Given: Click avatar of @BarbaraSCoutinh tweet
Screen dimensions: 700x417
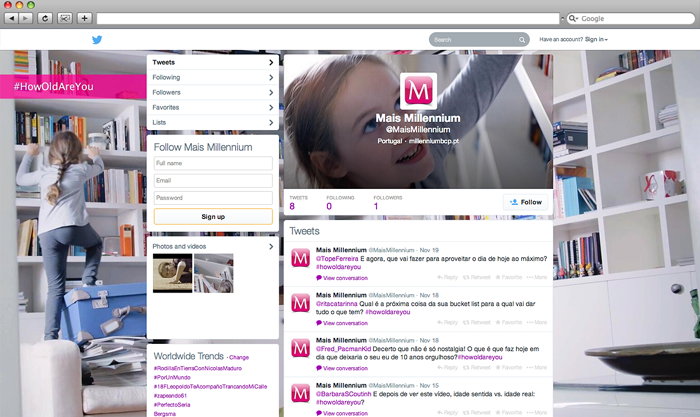Looking at the screenshot, I should [x=300, y=393].
